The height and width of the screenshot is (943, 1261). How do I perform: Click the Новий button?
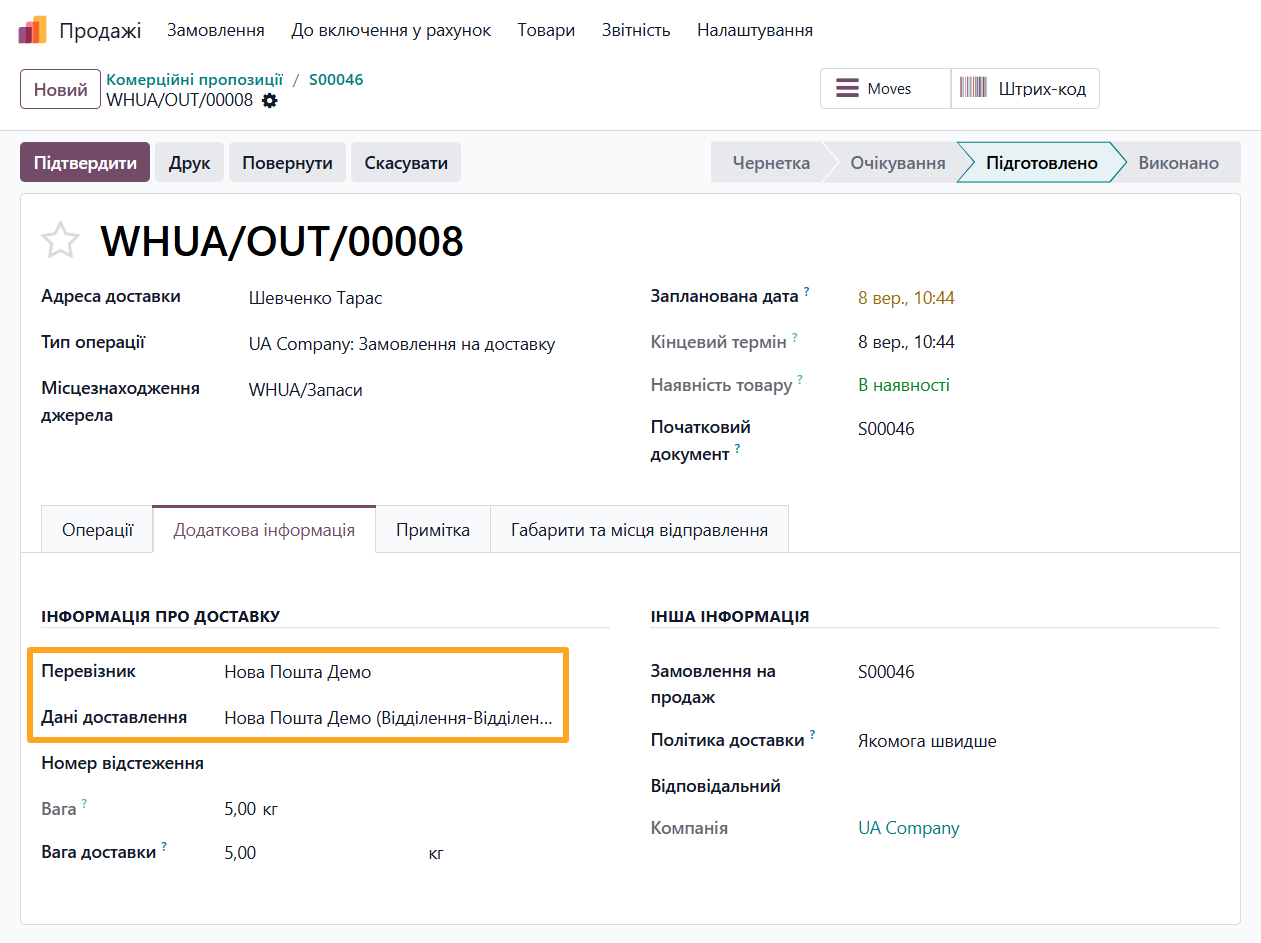point(61,89)
